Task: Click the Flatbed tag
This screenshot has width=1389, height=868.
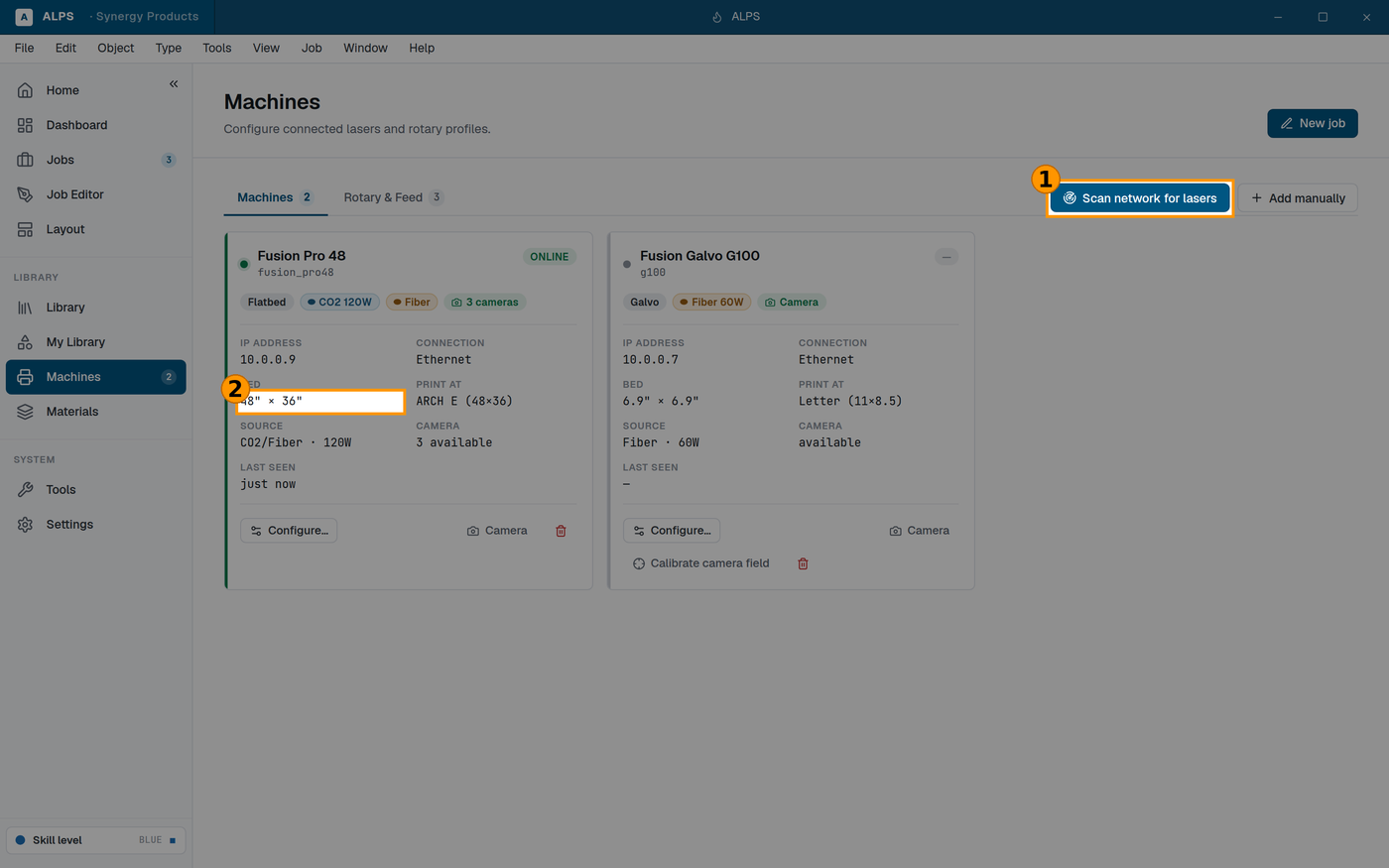Action: pyautogui.click(x=267, y=303)
